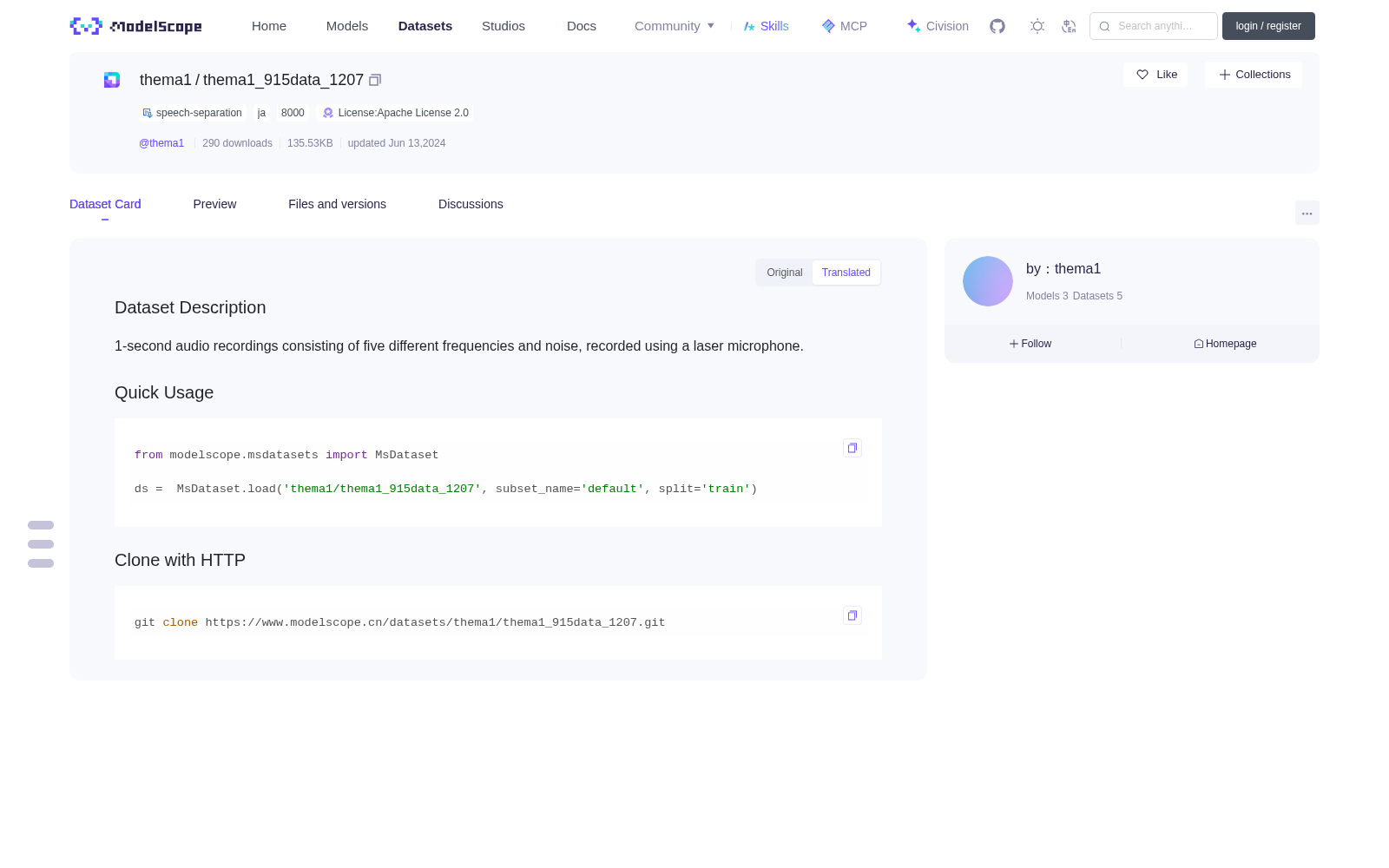Switch to the Preview tab
This screenshot has height=868, width=1389.
tap(214, 204)
